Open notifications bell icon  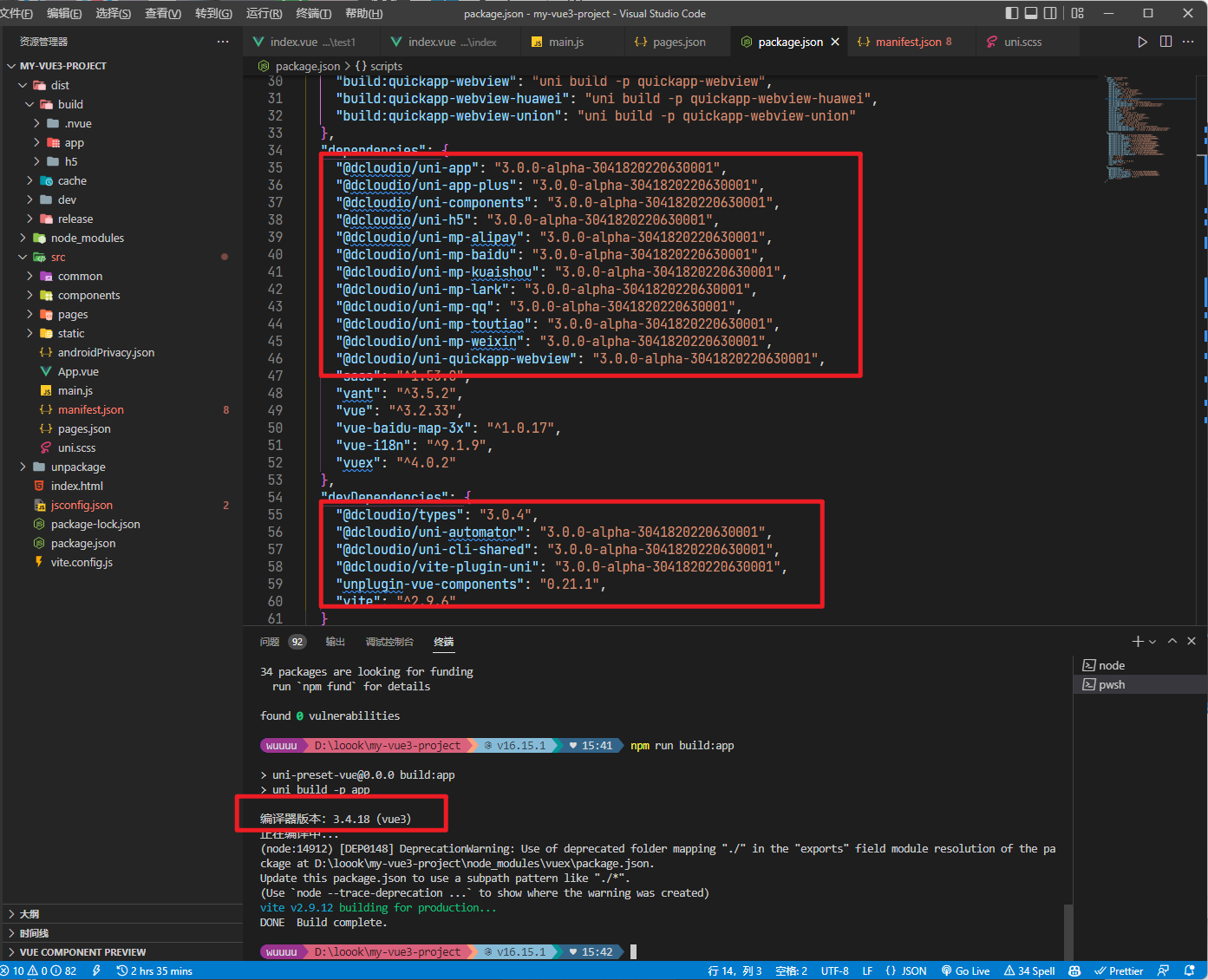pyautogui.click(x=1190, y=970)
